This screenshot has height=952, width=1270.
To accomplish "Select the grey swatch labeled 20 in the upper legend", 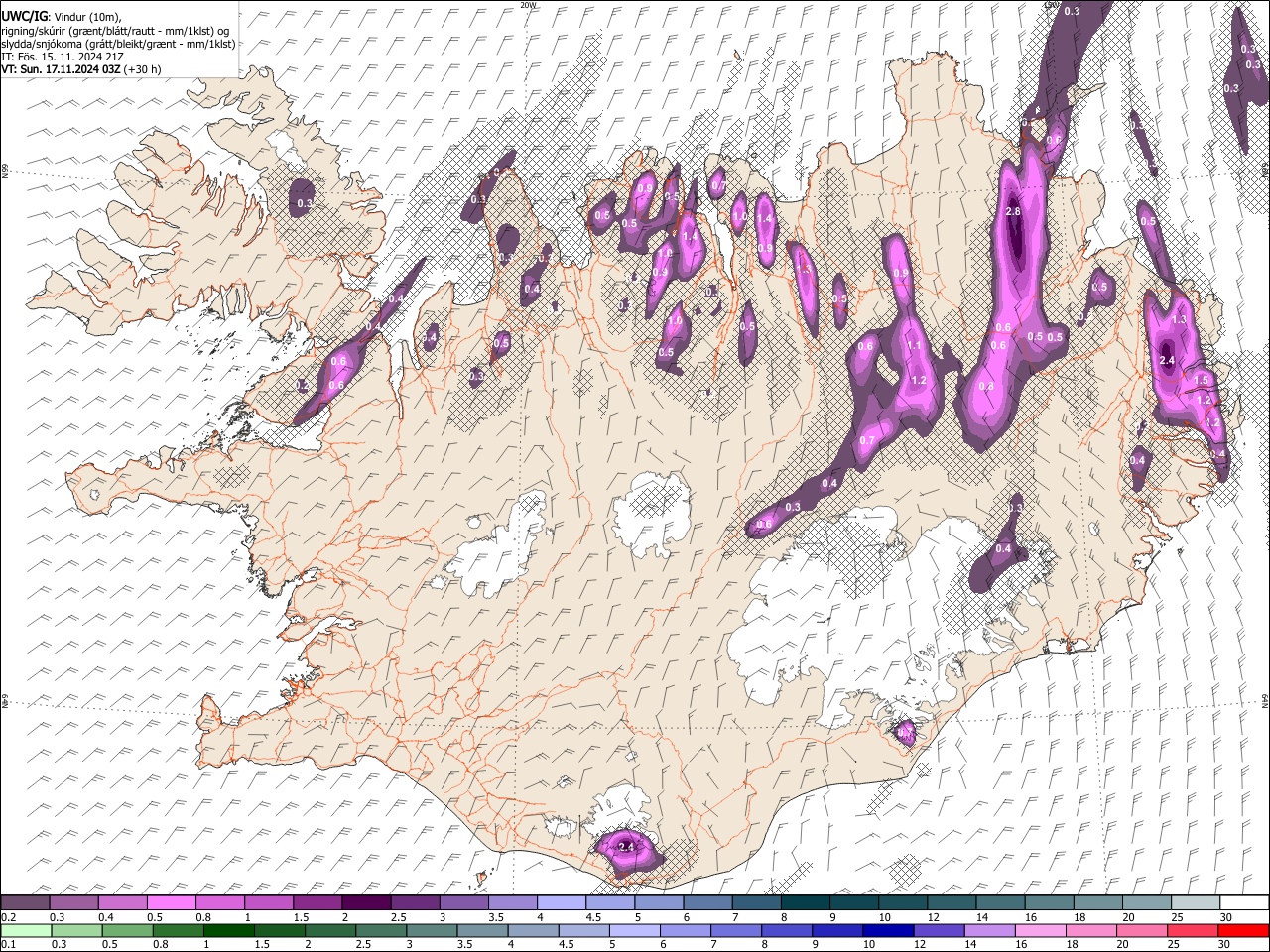I will pyautogui.click(x=1147, y=902).
